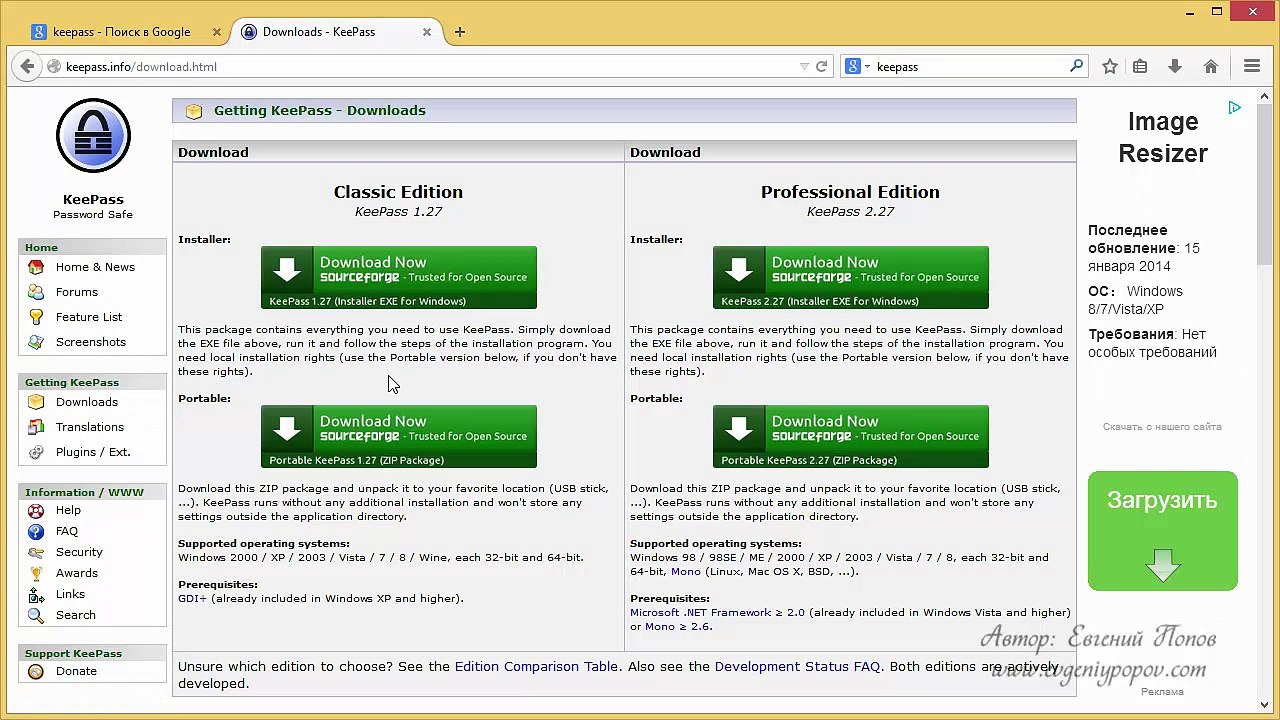Click the Translations sidebar icon

click(x=36, y=427)
